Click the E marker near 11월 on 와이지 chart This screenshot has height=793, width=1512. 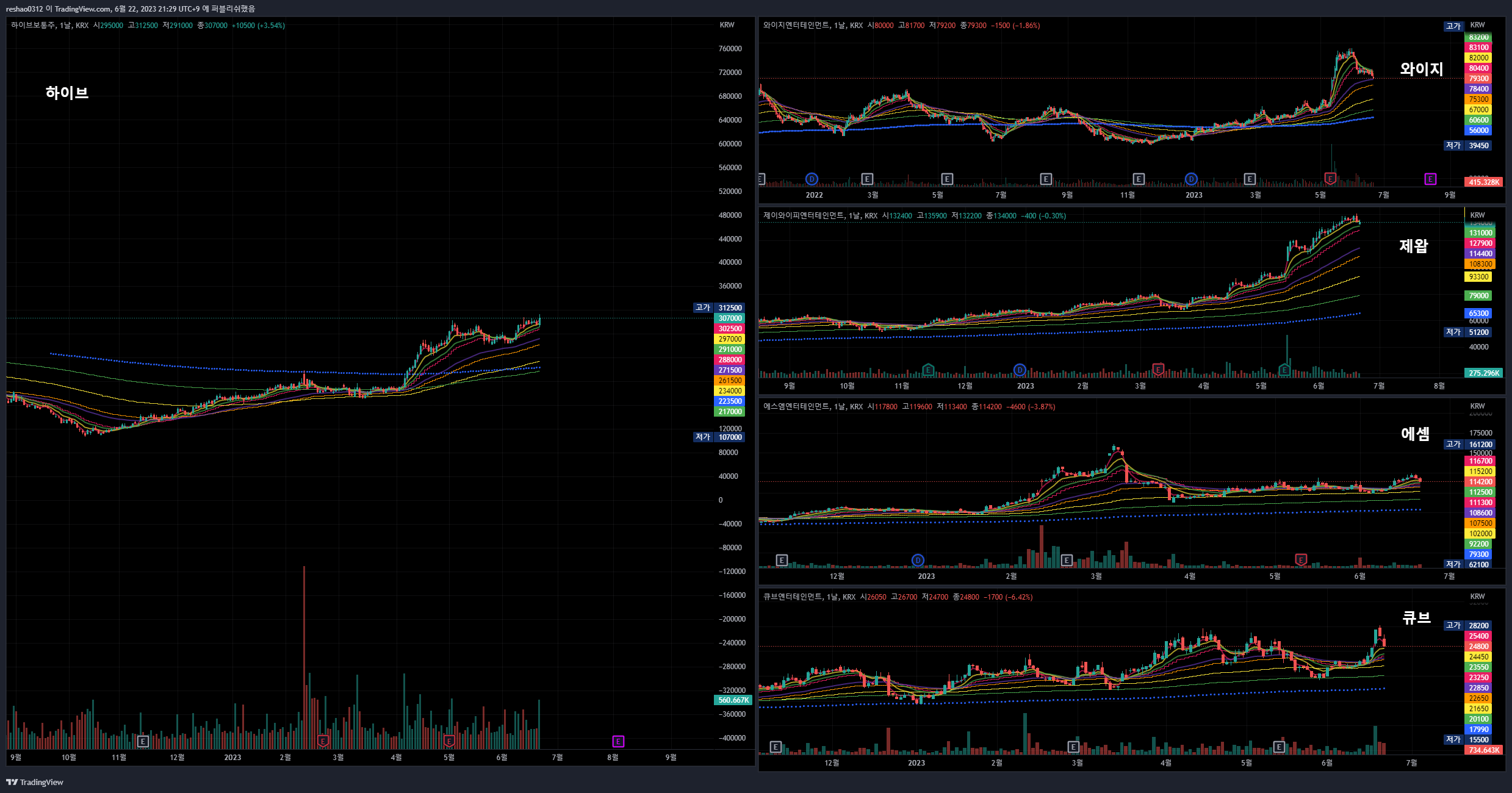pyautogui.click(x=1139, y=179)
